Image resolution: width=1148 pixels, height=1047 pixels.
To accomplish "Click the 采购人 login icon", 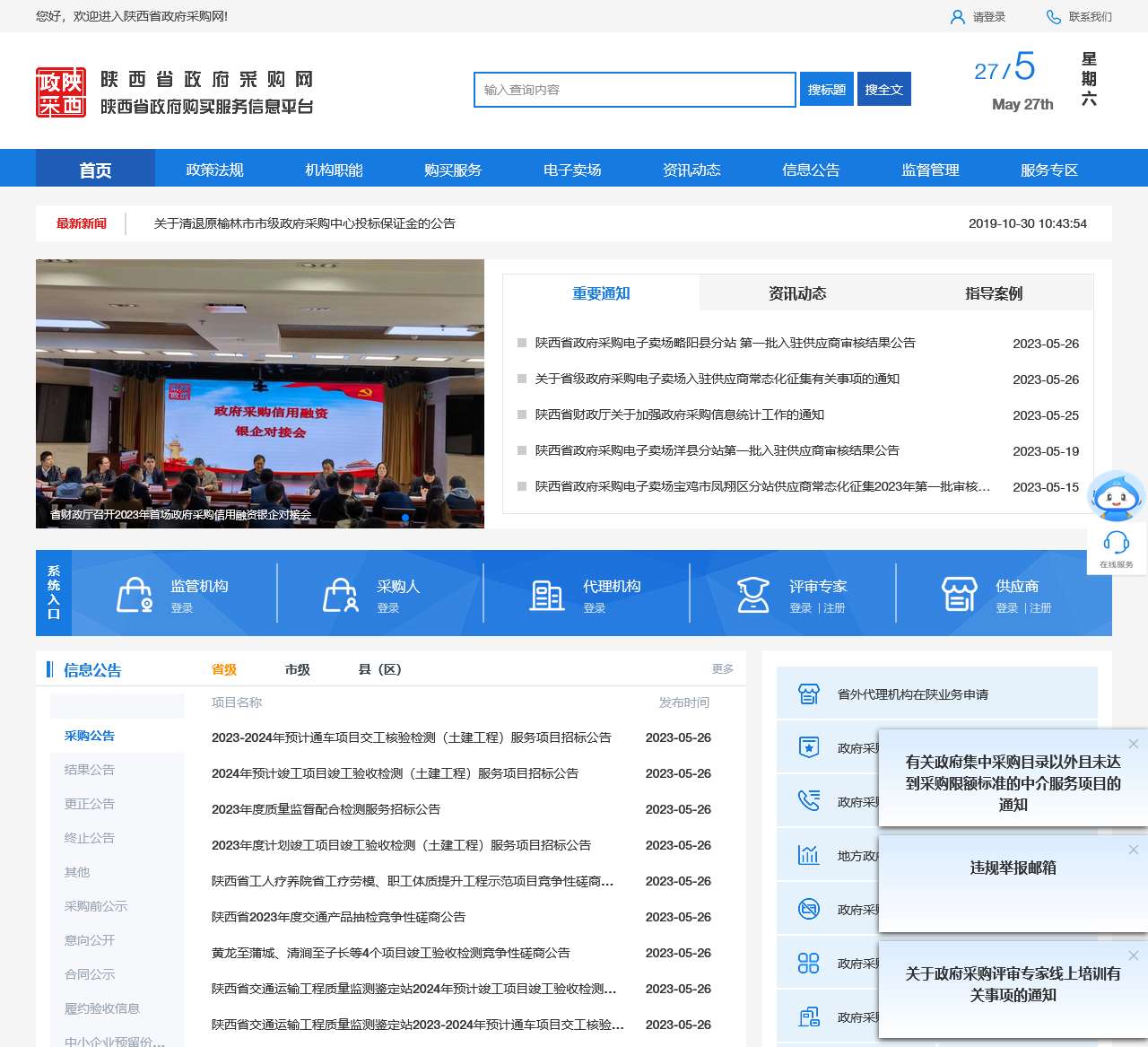I will [x=341, y=593].
